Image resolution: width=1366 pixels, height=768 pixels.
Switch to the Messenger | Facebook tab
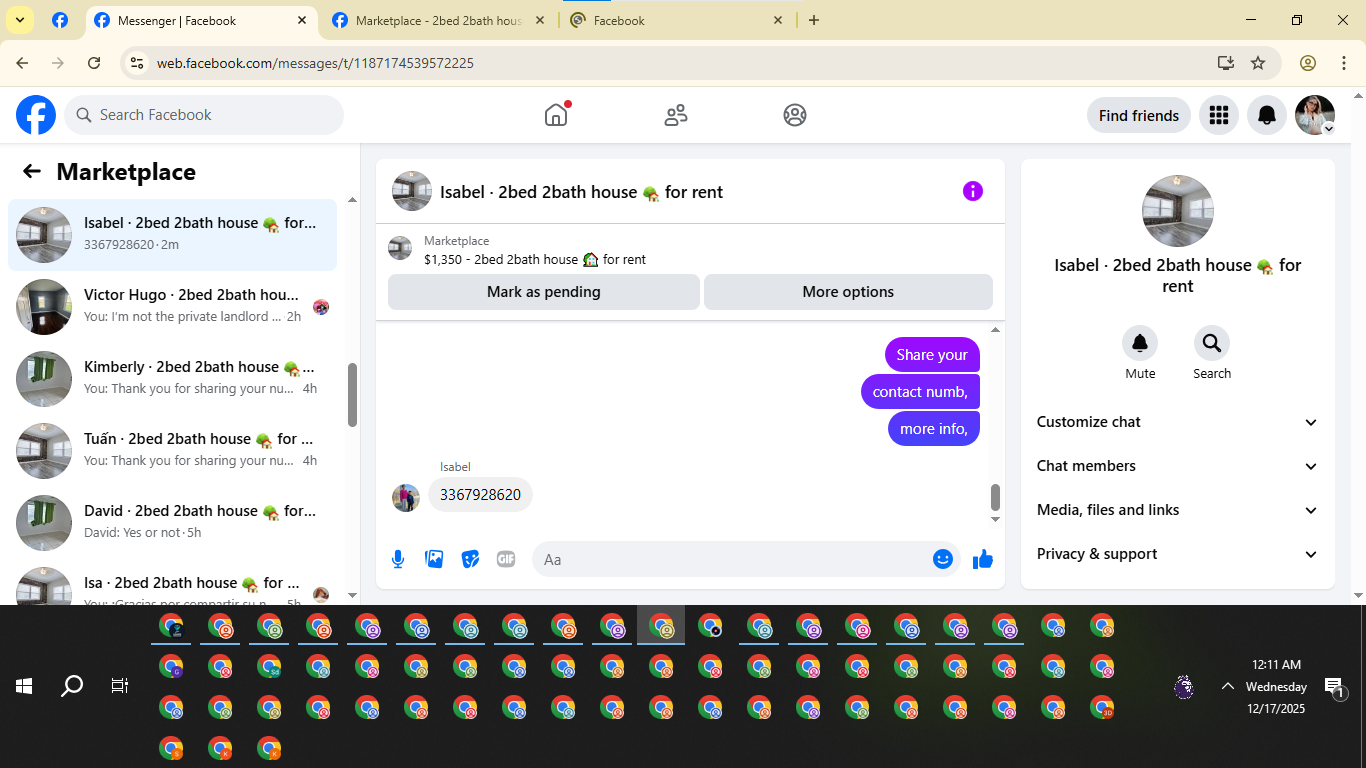(201, 20)
